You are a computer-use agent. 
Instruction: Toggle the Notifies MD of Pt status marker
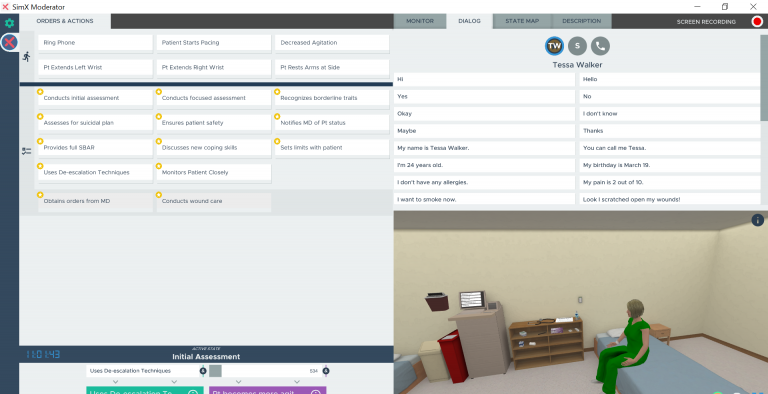pos(277,117)
